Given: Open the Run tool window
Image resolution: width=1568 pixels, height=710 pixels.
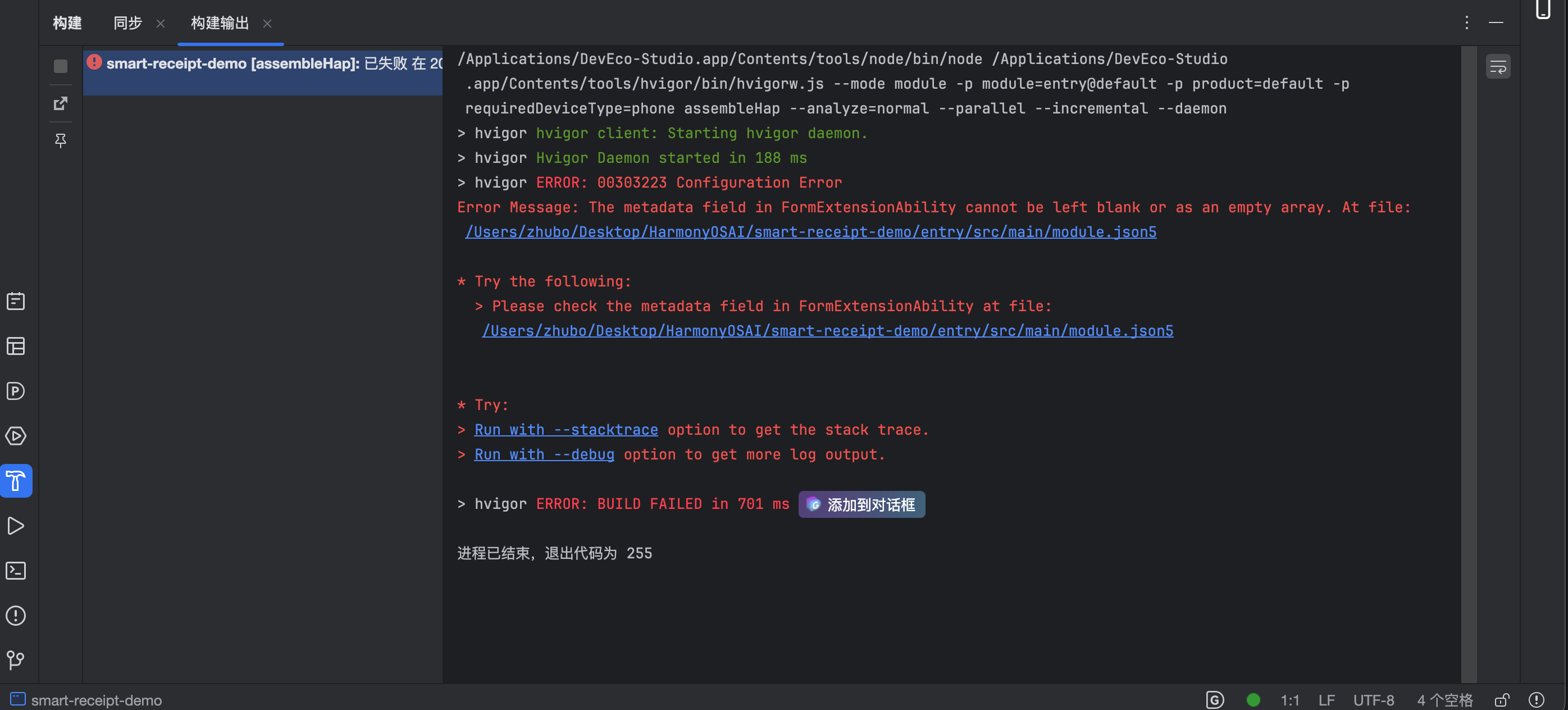Looking at the screenshot, I should tap(16, 526).
